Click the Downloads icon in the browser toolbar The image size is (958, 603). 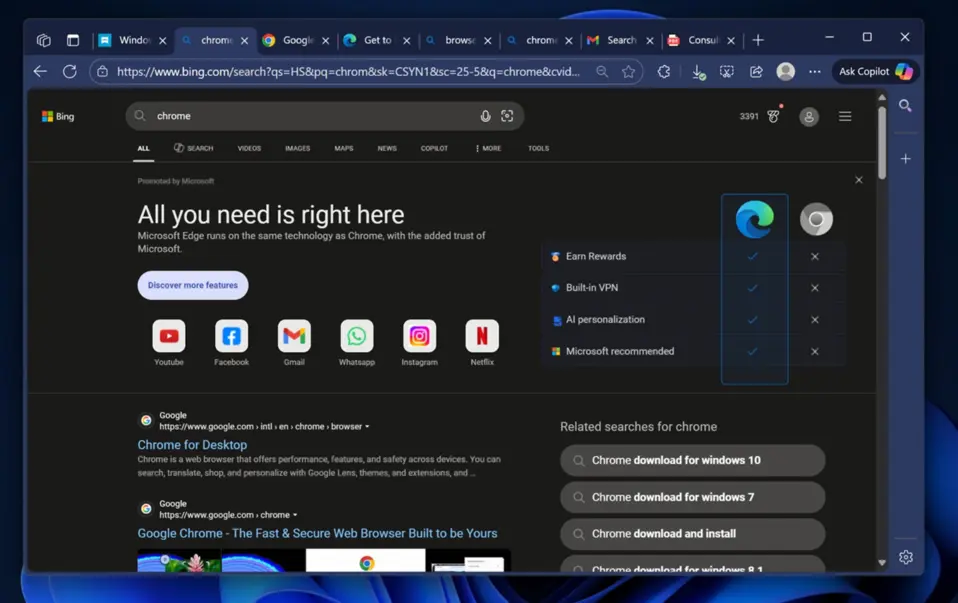click(698, 71)
